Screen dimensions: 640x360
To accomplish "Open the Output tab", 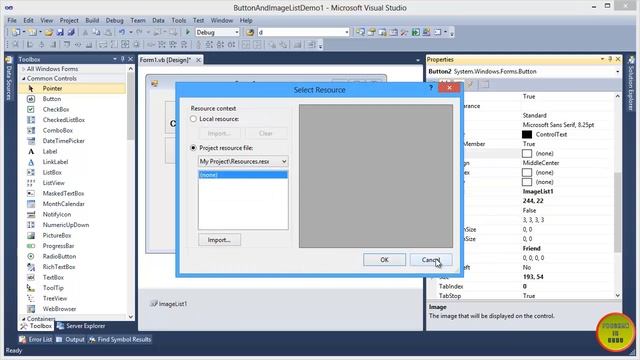I will [70, 339].
